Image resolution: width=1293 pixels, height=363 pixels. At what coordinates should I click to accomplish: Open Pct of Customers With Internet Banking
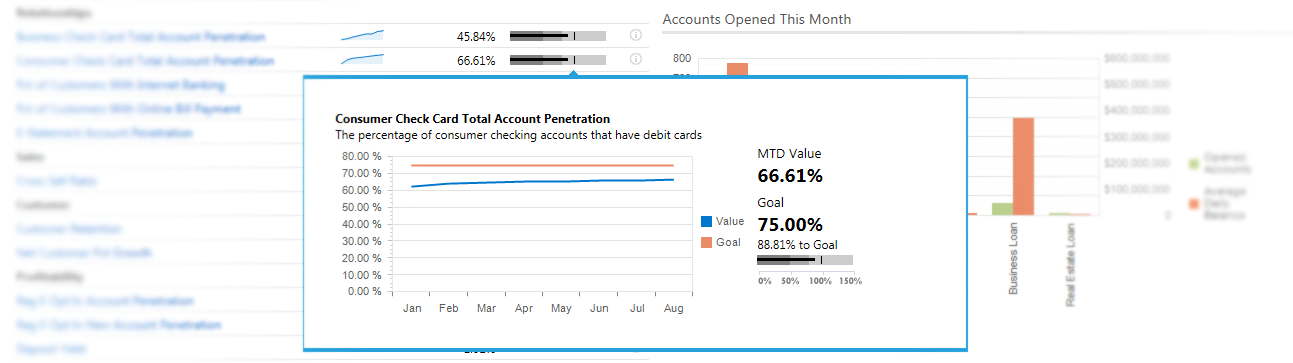[120, 85]
